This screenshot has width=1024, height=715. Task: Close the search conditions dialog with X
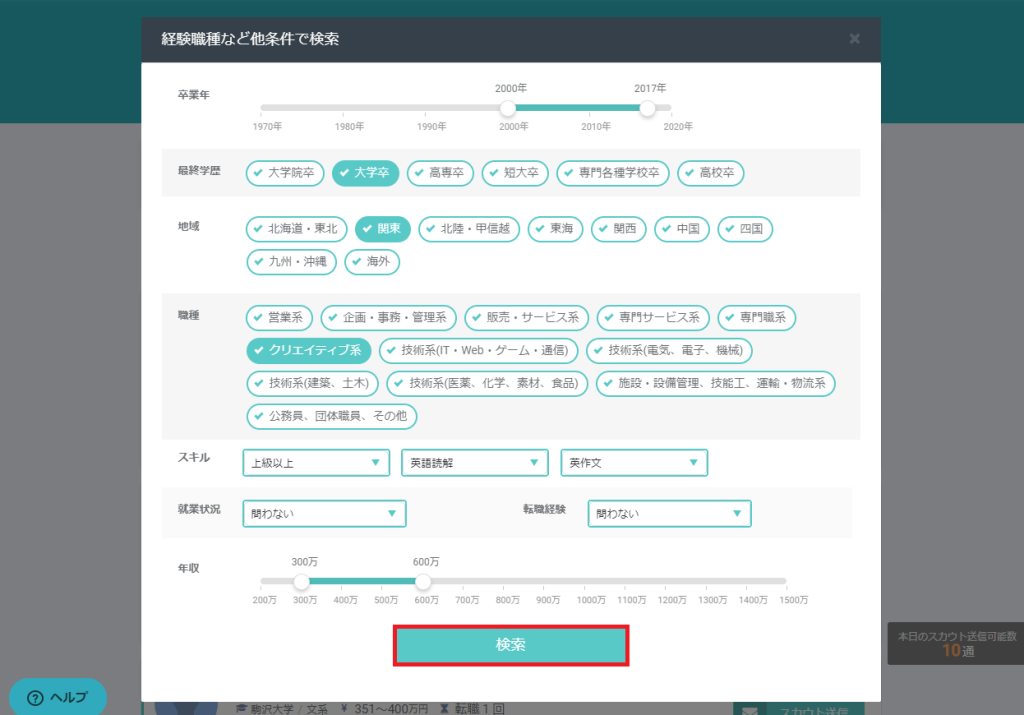[x=854, y=39]
